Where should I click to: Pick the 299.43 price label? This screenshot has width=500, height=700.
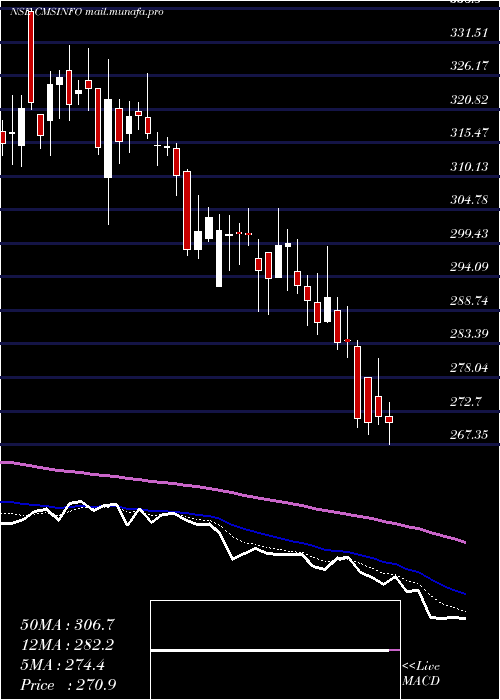click(469, 233)
